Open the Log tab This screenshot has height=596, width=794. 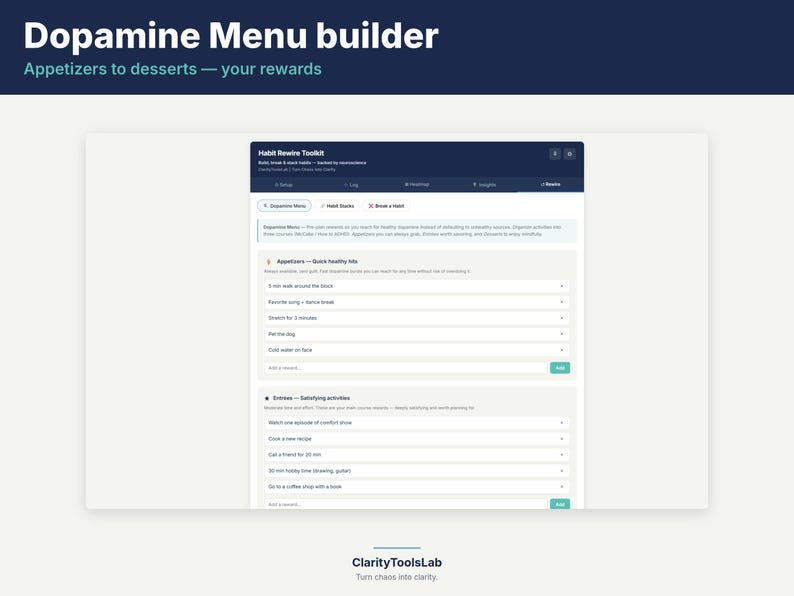point(350,185)
